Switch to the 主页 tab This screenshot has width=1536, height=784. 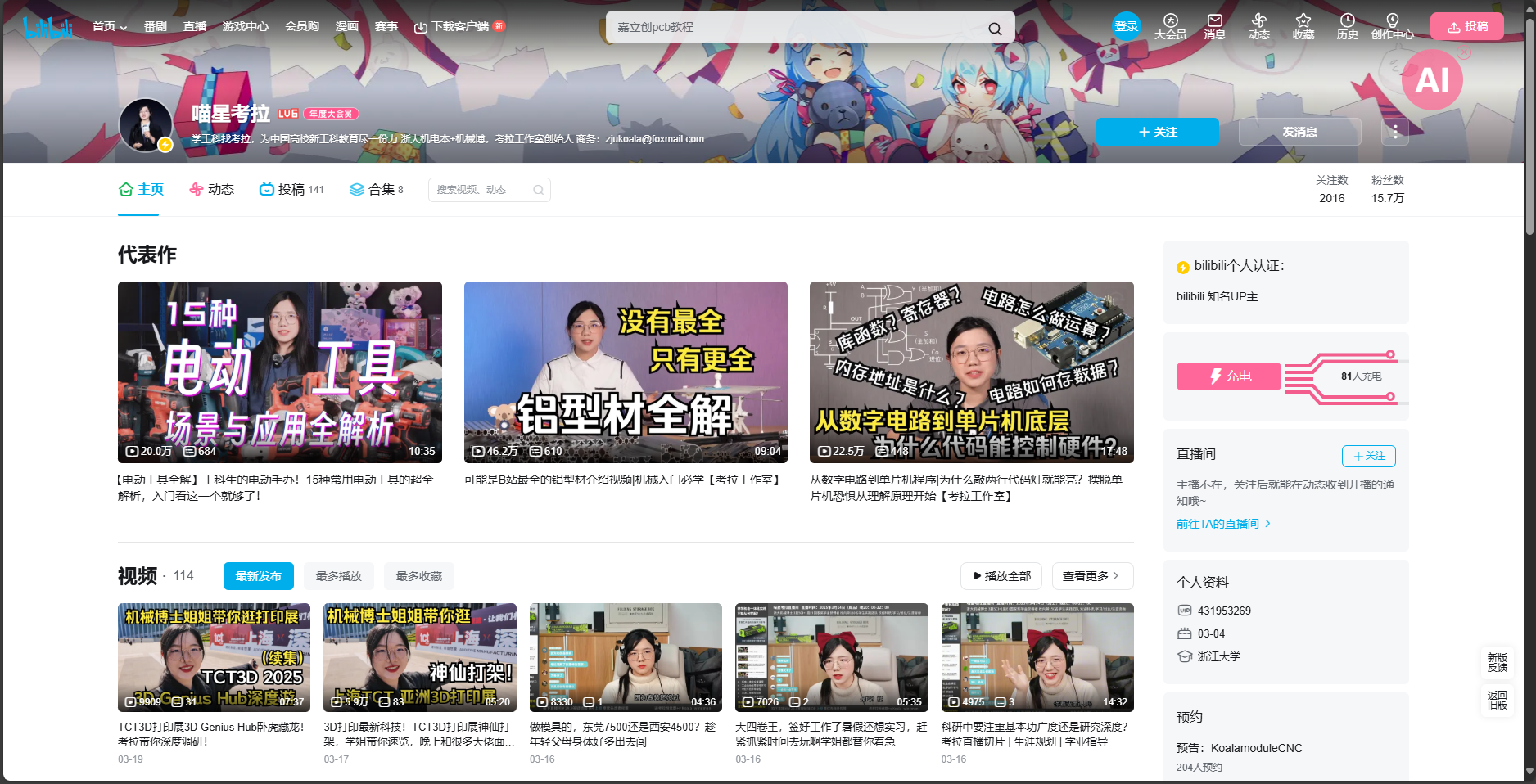142,189
